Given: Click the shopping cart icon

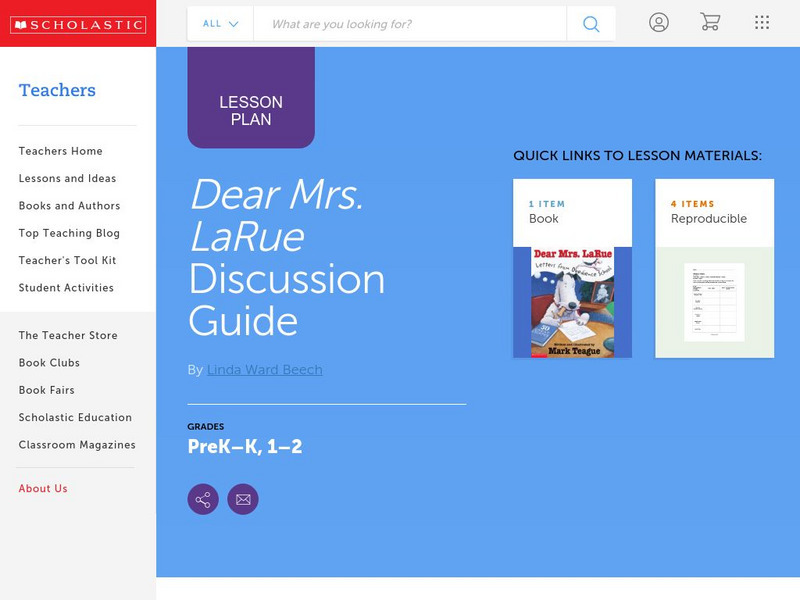Looking at the screenshot, I should point(712,22).
